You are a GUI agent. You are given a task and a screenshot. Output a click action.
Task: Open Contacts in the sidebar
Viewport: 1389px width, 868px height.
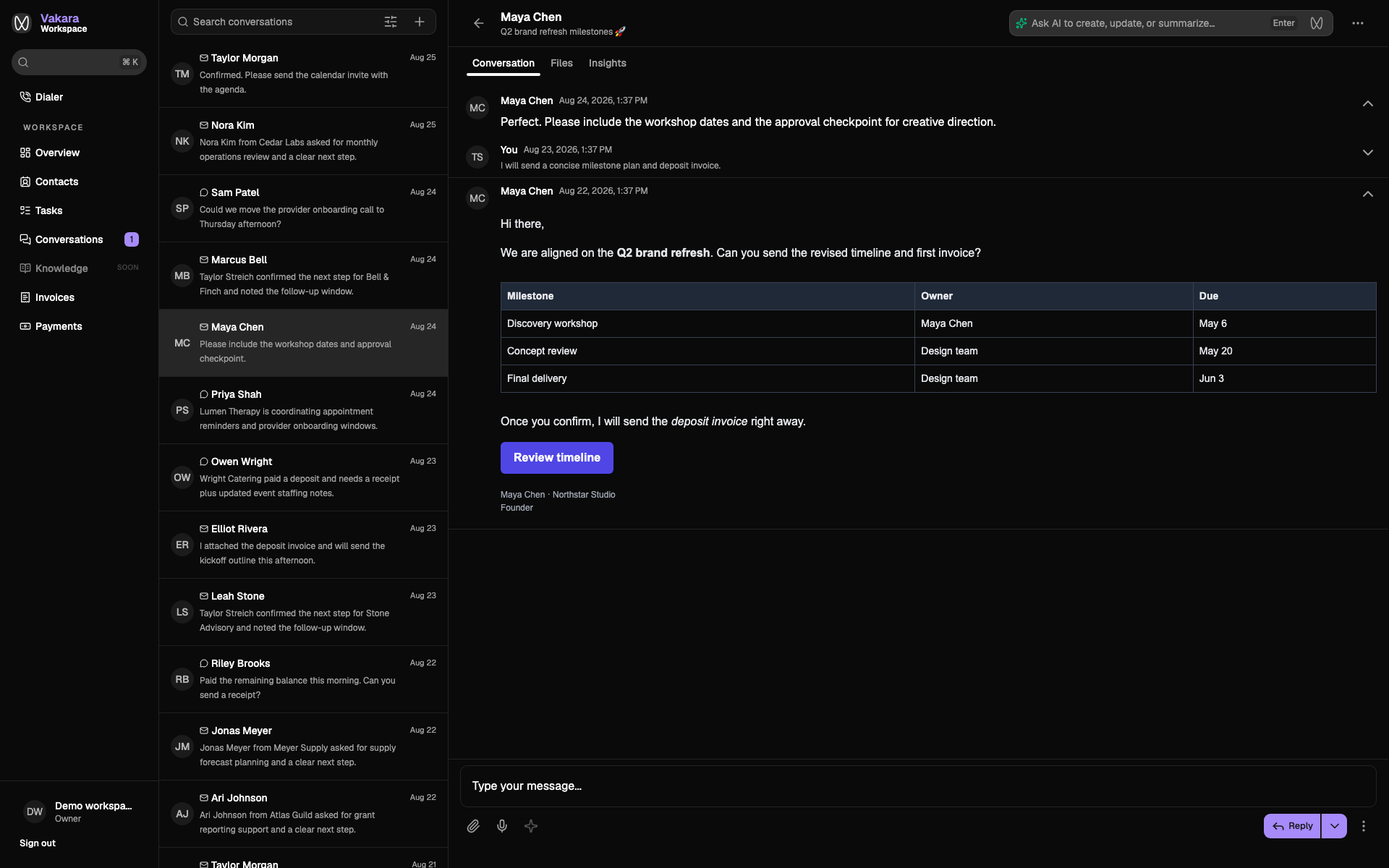79,182
